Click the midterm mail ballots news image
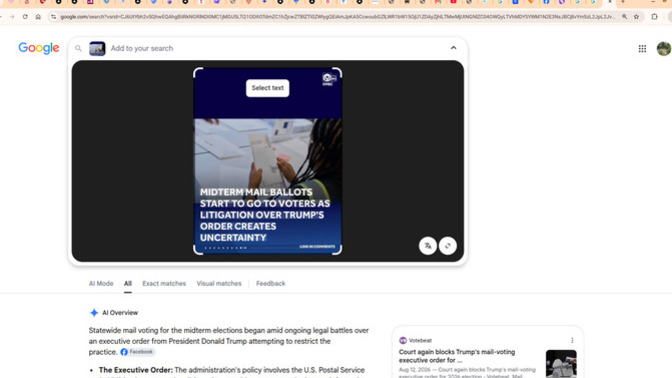The width and height of the screenshot is (672, 378). (267, 161)
